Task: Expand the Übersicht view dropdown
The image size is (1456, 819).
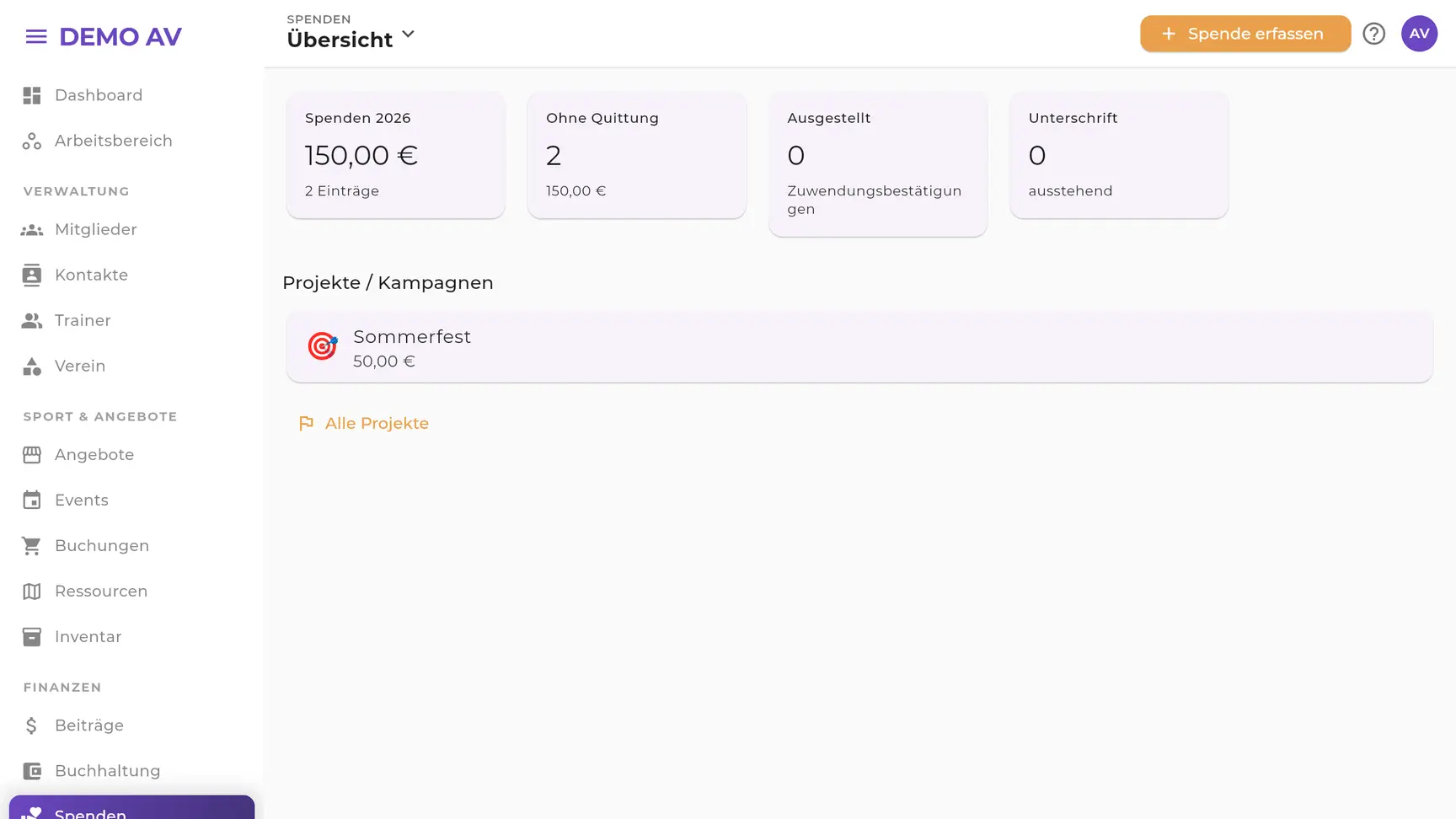Action: pyautogui.click(x=351, y=34)
